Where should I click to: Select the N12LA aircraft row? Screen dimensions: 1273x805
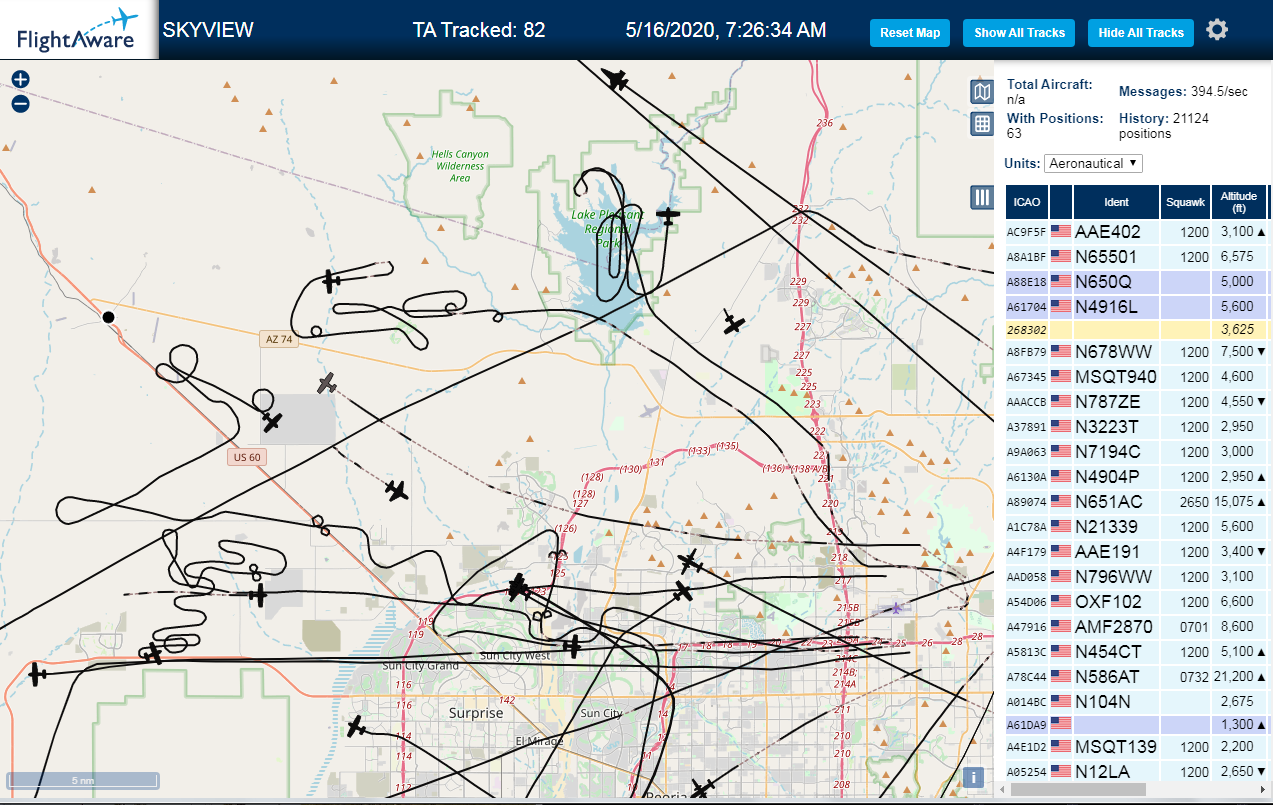point(1137,772)
